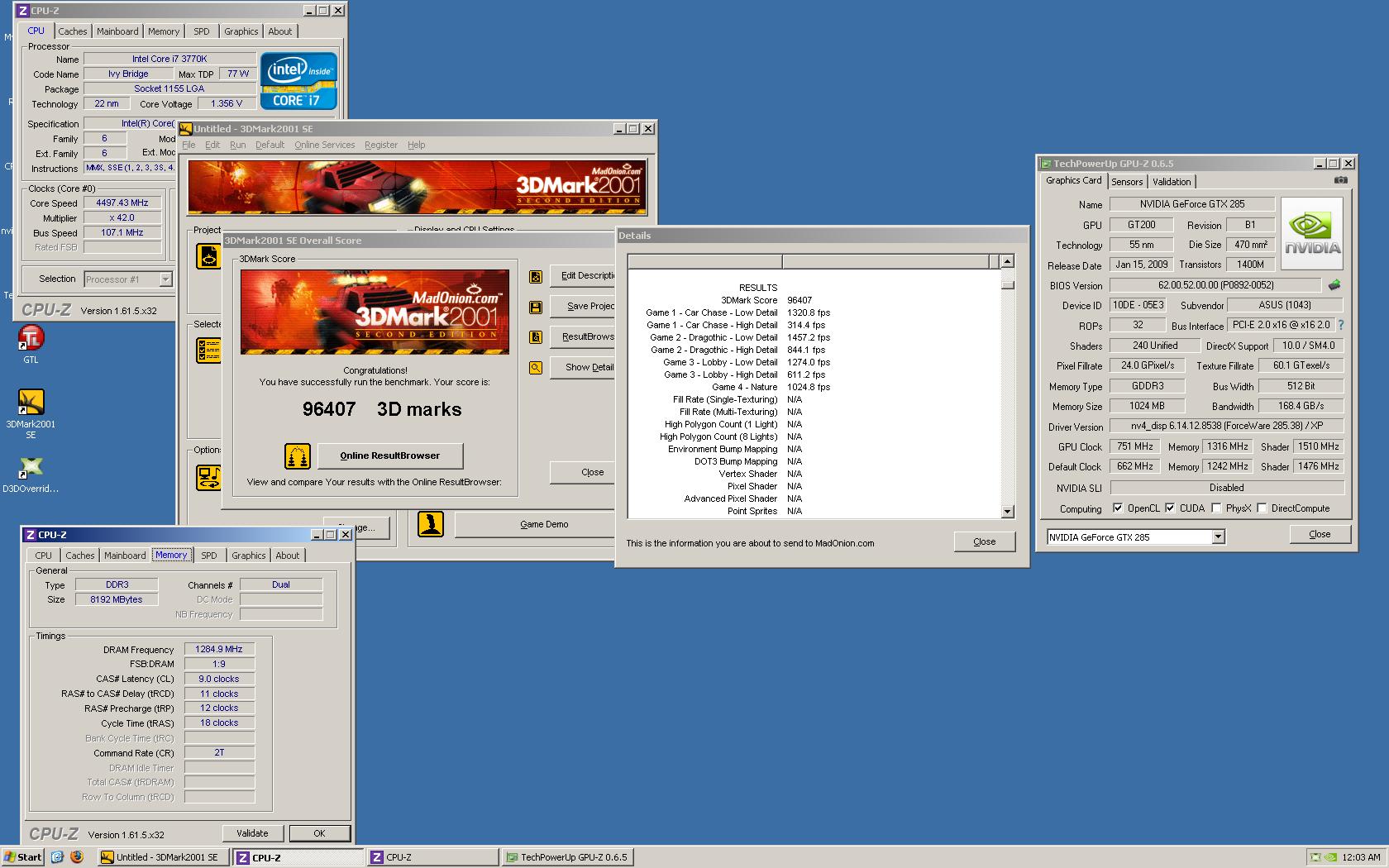Screen dimensions: 1389x868
Task: Click second column header in Details list
Action: 885,261
